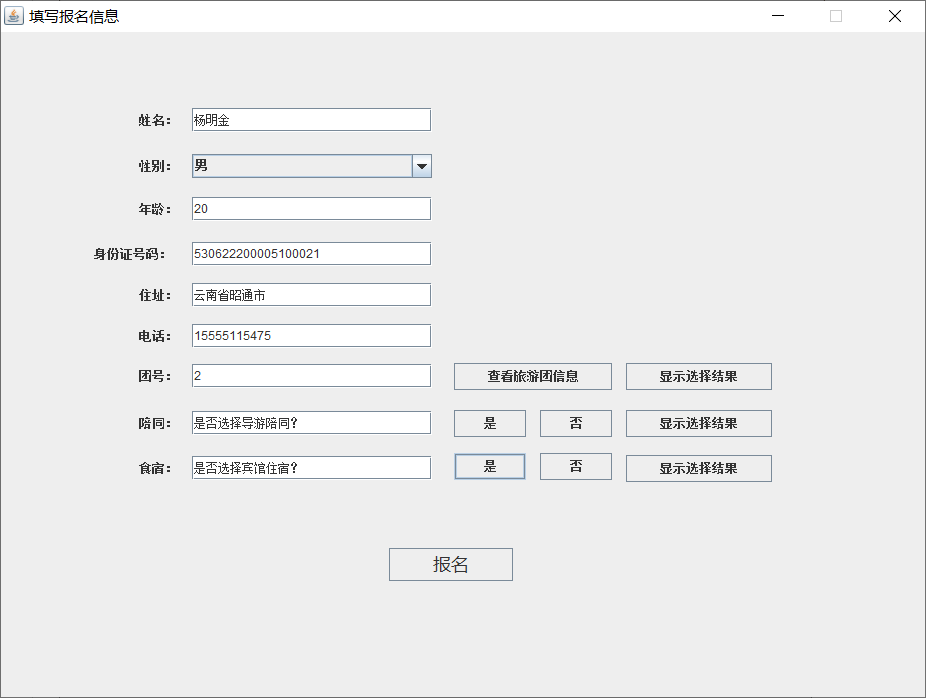The image size is (926, 698).
Task: Submit the form with 报名 button
Action: click(451, 565)
